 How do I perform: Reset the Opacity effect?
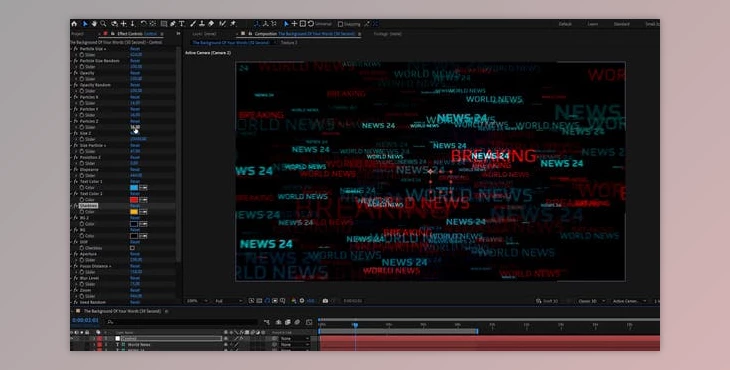[135, 73]
